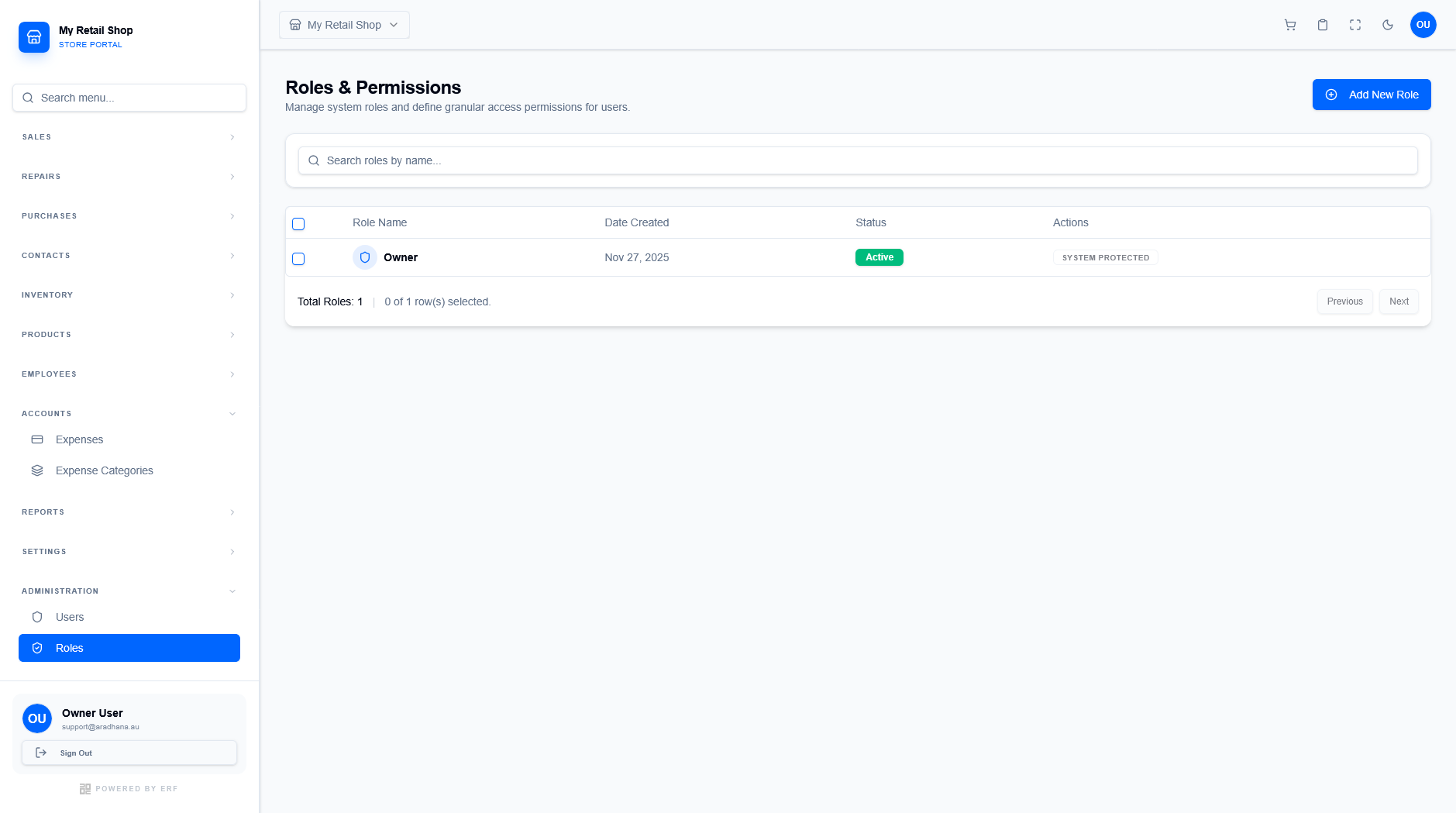The image size is (1456, 813).
Task: Collapse the Administration section
Action: [129, 591]
